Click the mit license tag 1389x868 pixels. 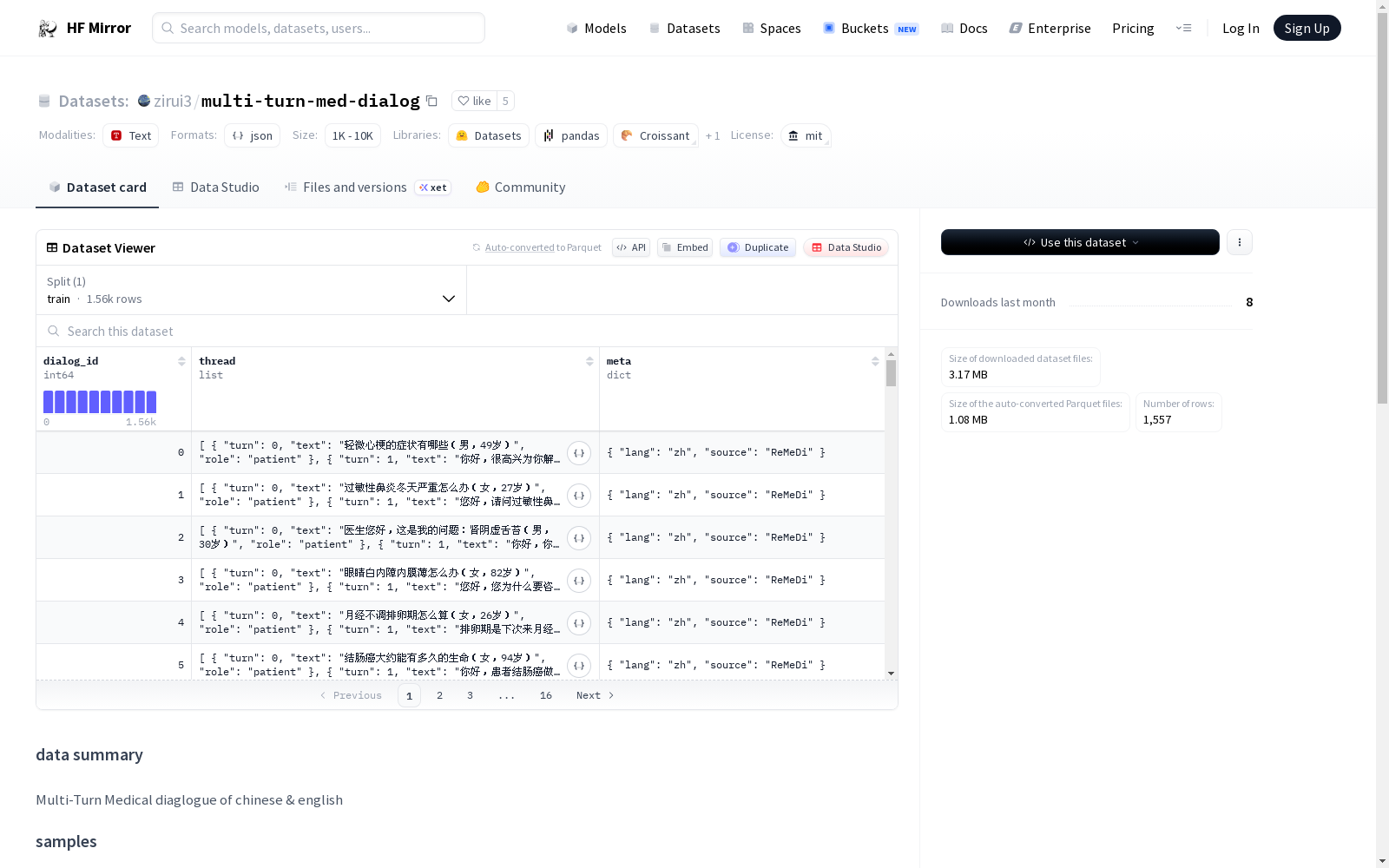tap(806, 135)
